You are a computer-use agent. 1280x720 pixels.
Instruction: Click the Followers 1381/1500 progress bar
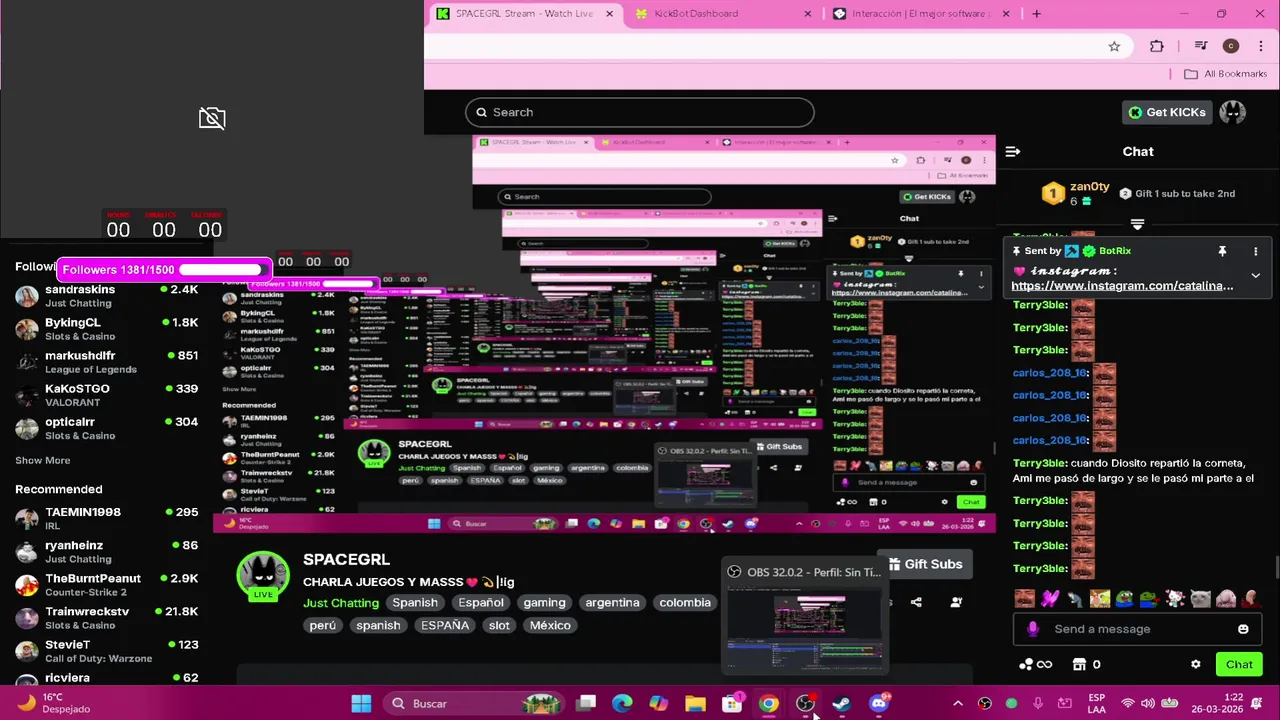[165, 269]
